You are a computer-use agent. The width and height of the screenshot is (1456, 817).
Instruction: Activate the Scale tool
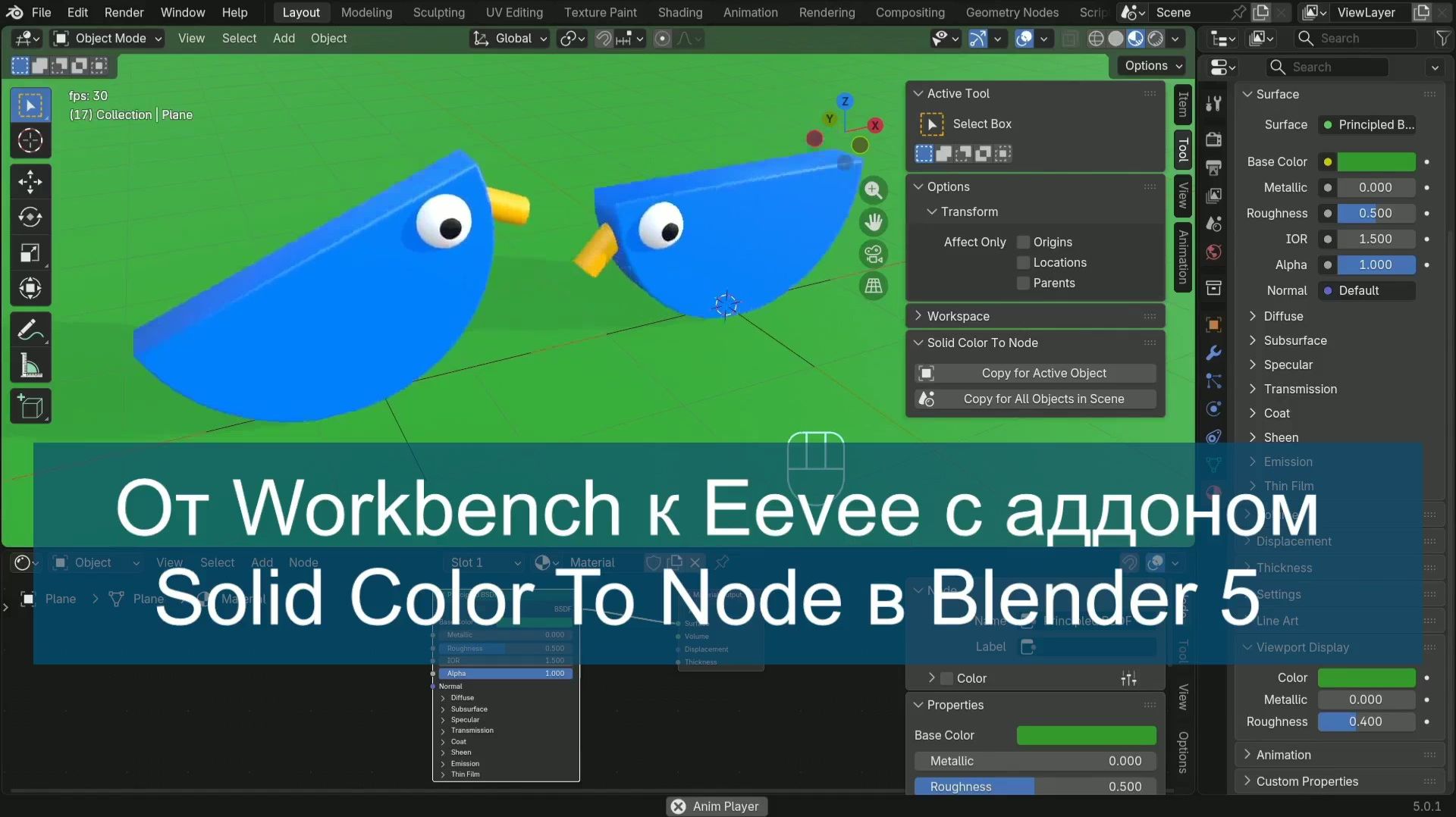[30, 252]
